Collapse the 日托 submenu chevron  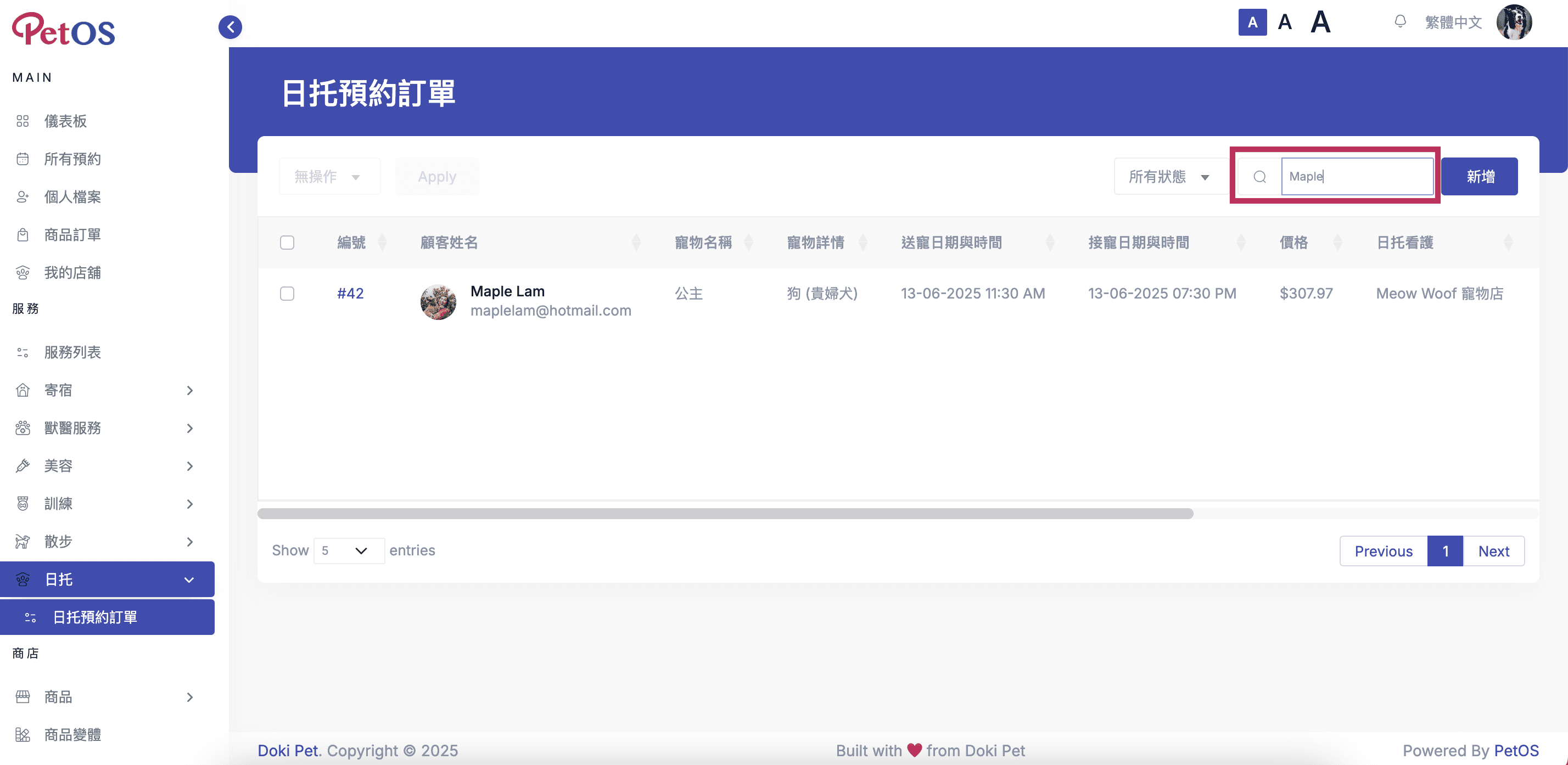click(189, 580)
